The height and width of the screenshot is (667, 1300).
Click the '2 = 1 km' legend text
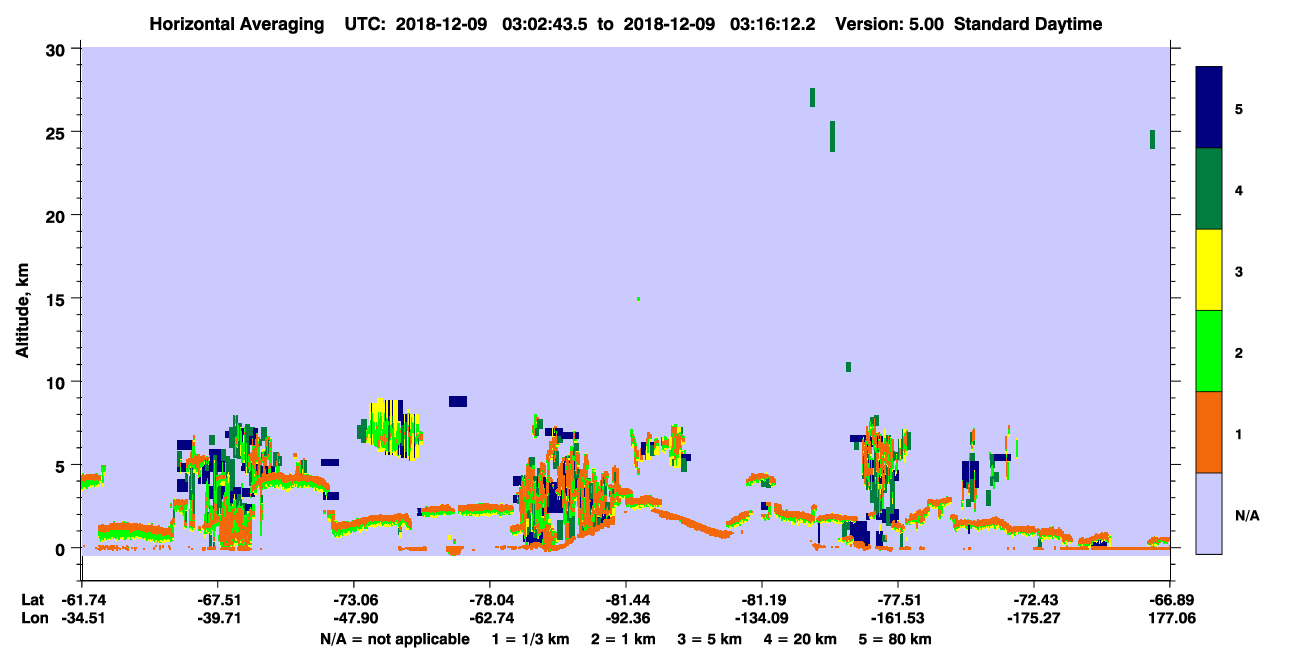click(624, 639)
